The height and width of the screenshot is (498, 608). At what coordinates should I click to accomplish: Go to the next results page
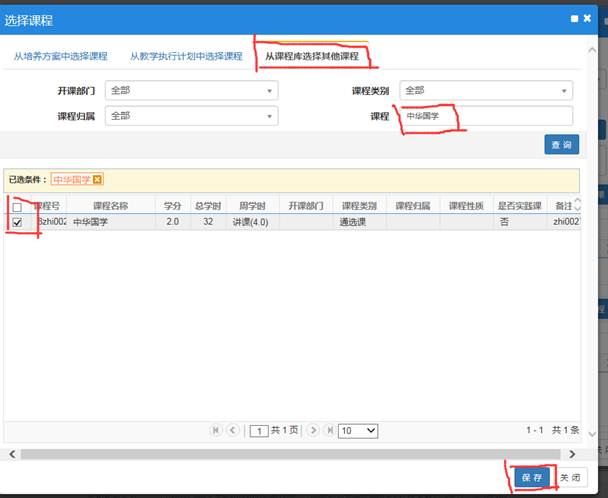313,430
